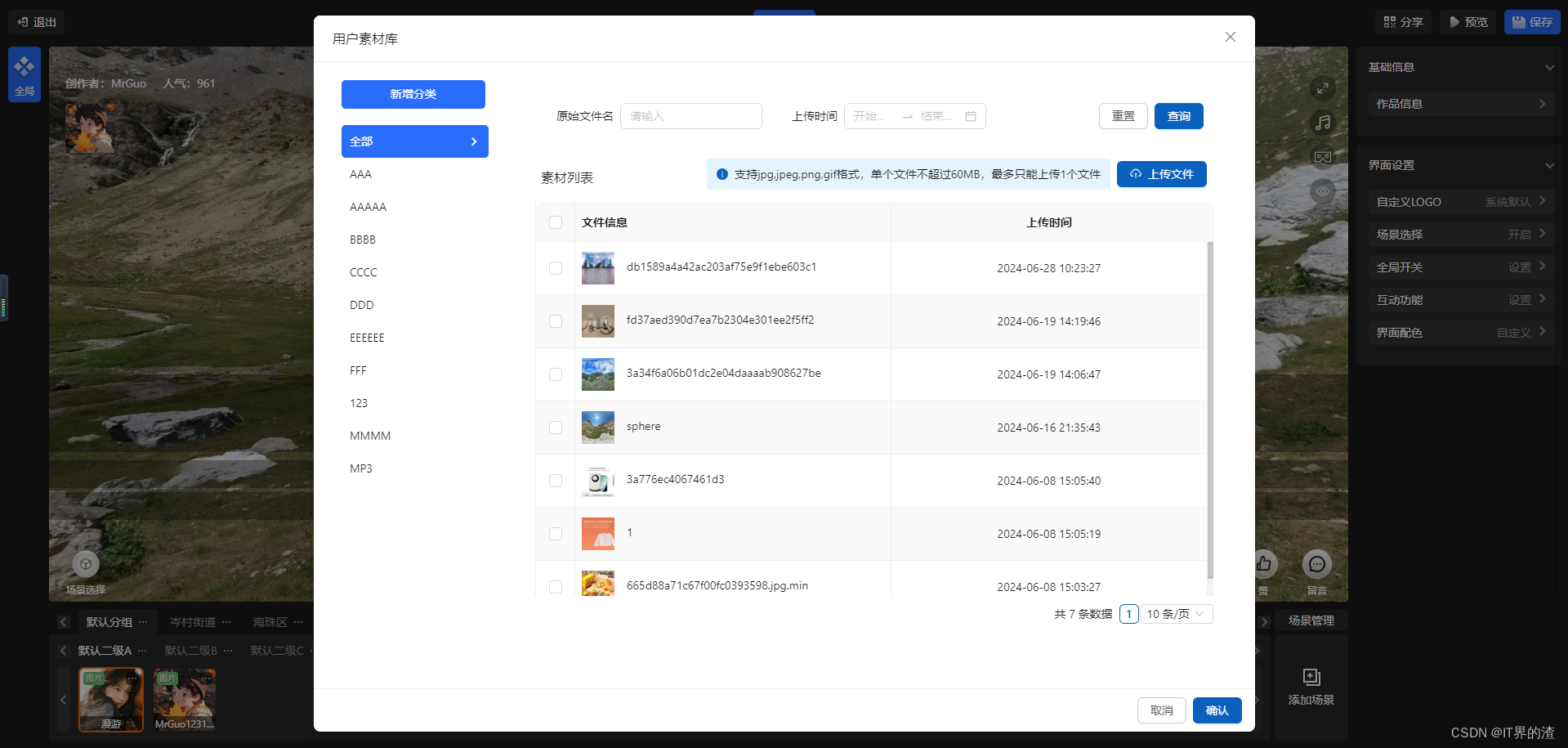Click the info icon in the upload hint
This screenshot has width=1568, height=748.
722,174
